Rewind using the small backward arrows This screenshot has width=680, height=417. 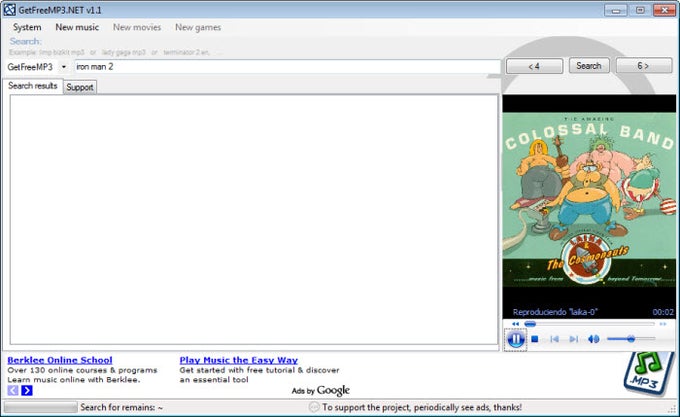pos(515,324)
